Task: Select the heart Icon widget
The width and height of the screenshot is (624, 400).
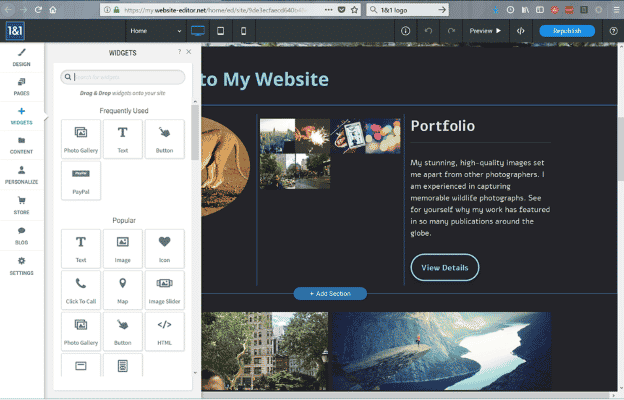Action: coord(164,248)
